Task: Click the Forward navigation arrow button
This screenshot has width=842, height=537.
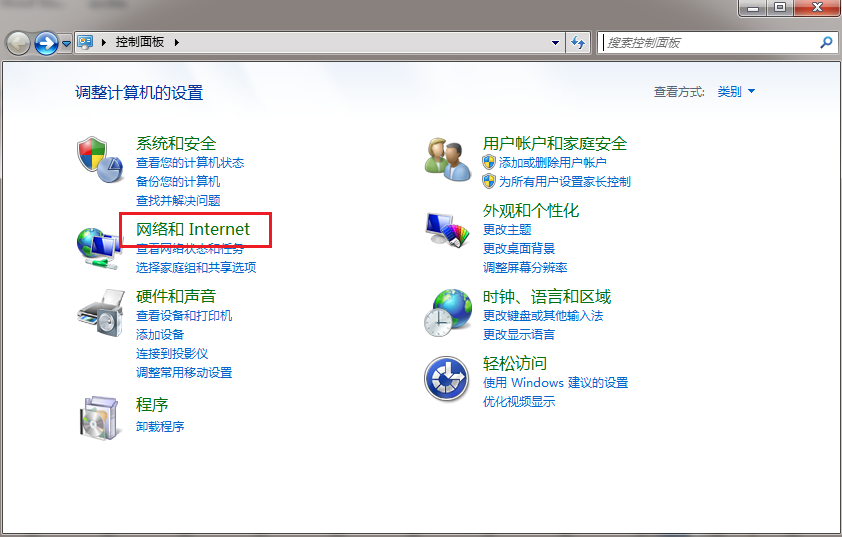Action: 47,43
